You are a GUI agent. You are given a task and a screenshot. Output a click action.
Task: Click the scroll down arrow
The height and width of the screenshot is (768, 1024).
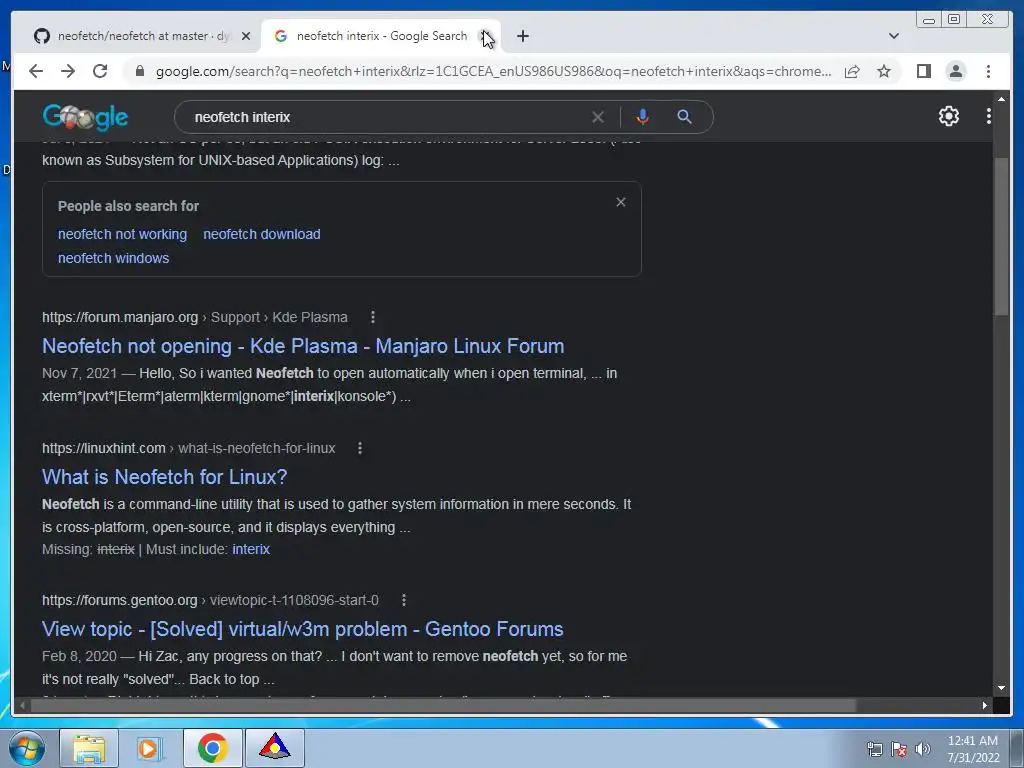point(1001,688)
